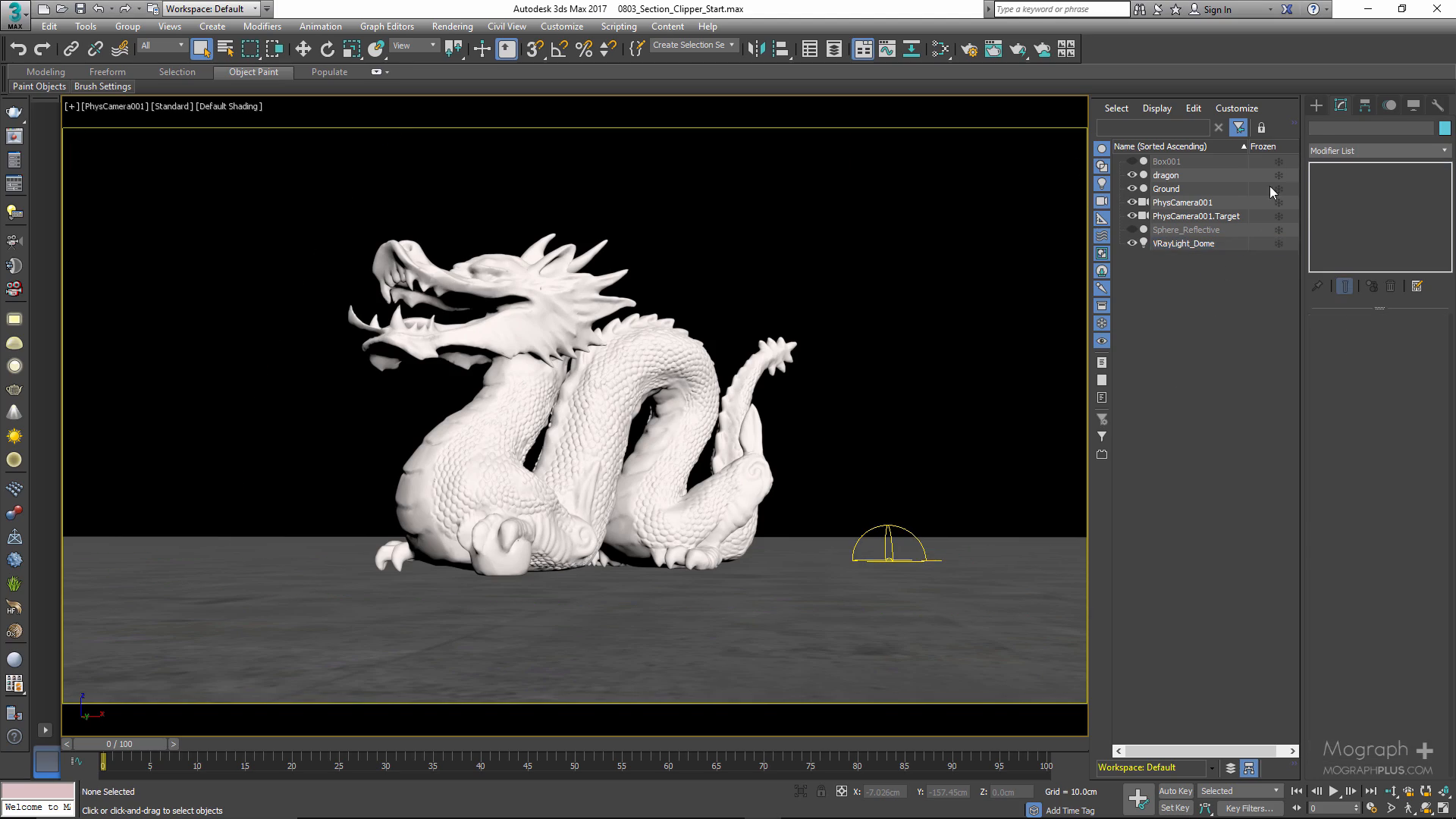
Task: Select the Rotate transform tool
Action: (x=327, y=49)
